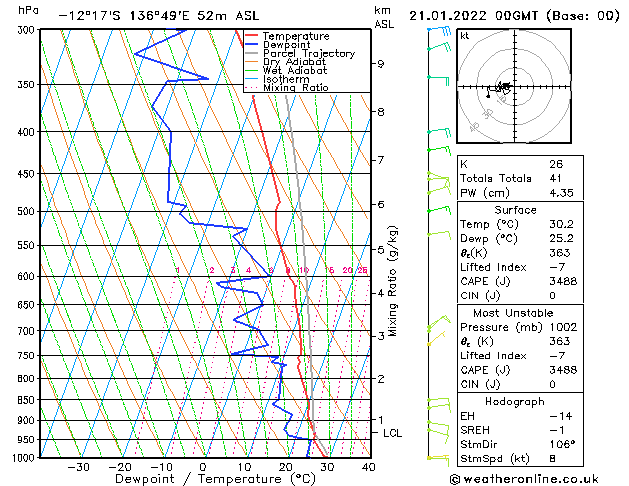Screen dimensions: 629x486
Task: Select the 'Wet Adiabat' legend entry
Action: 295,71
